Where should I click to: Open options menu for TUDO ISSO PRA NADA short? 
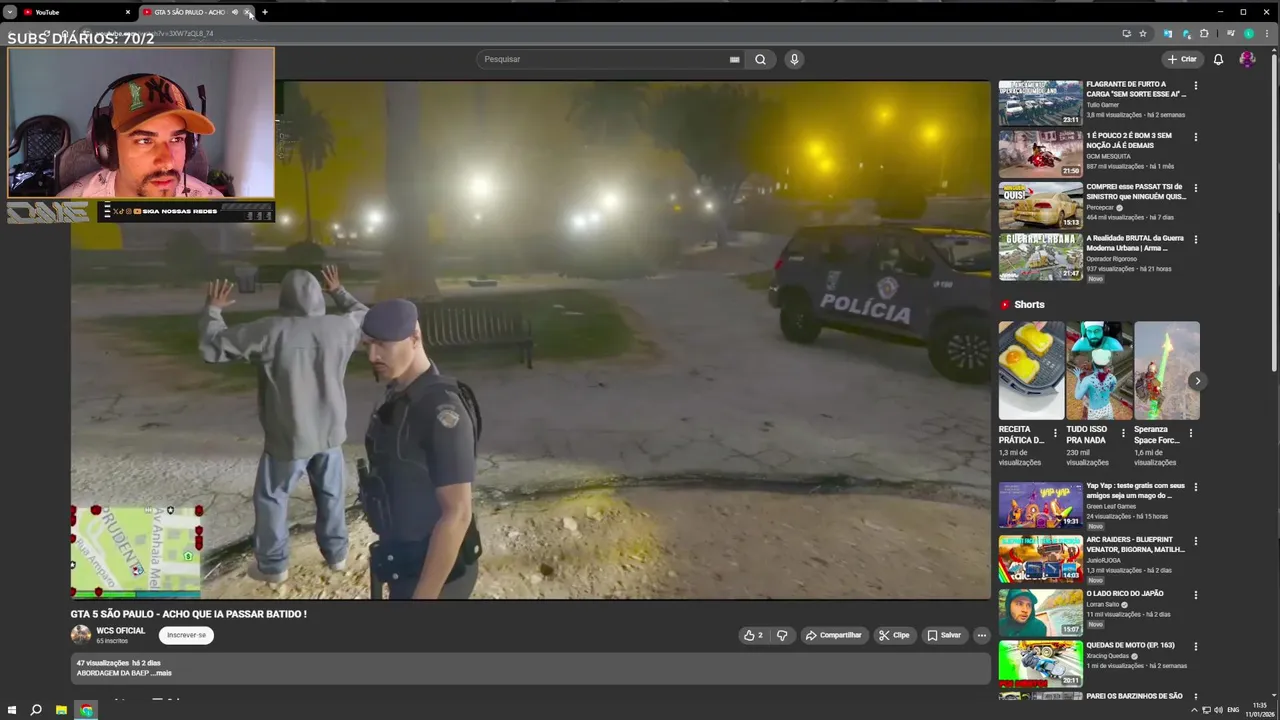coord(1123,434)
